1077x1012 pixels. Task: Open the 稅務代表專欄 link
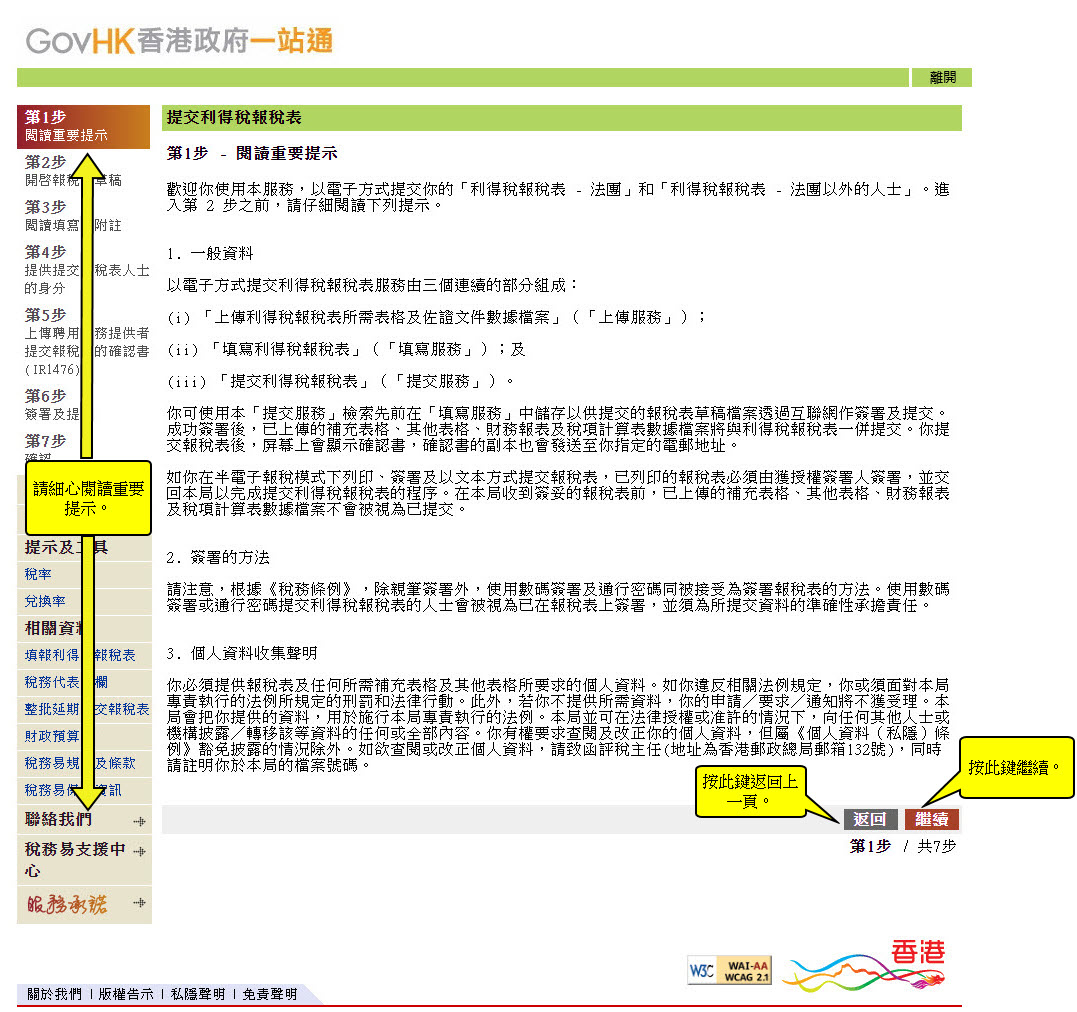66,682
